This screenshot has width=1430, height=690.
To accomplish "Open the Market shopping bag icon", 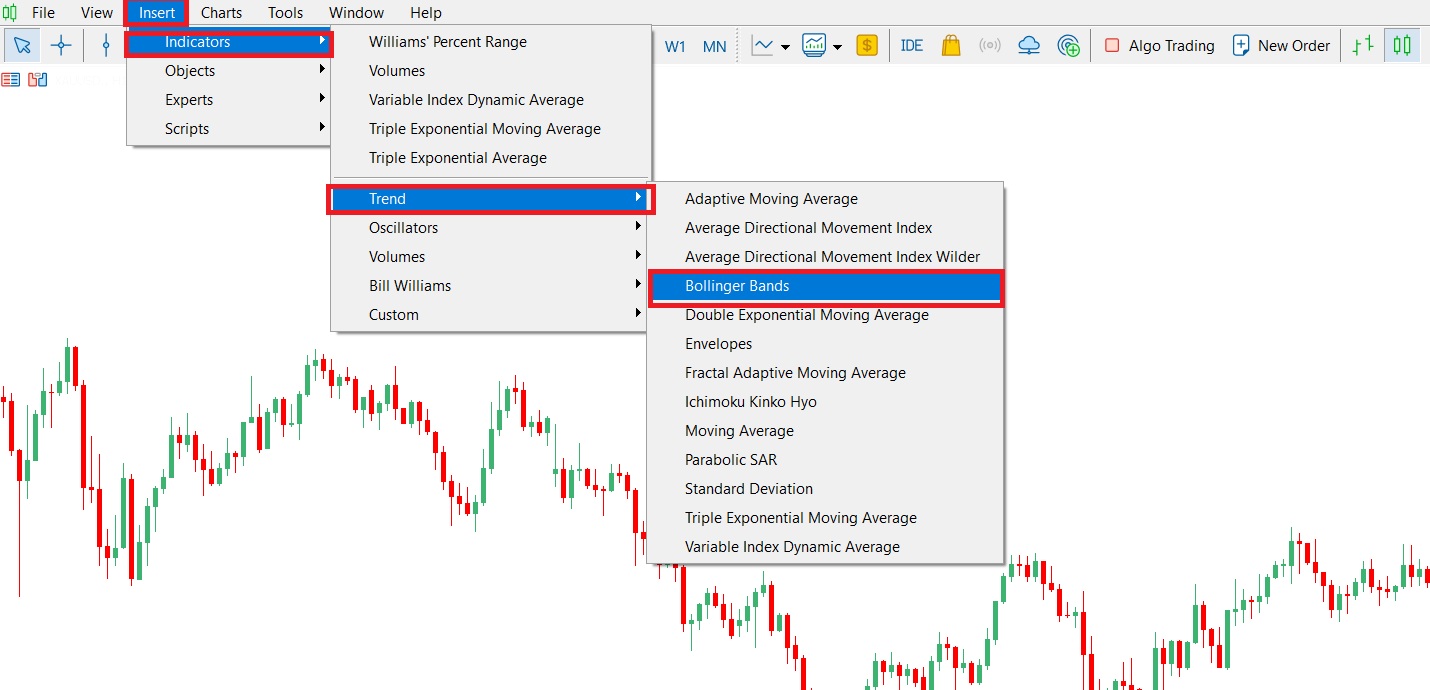I will coord(951,45).
